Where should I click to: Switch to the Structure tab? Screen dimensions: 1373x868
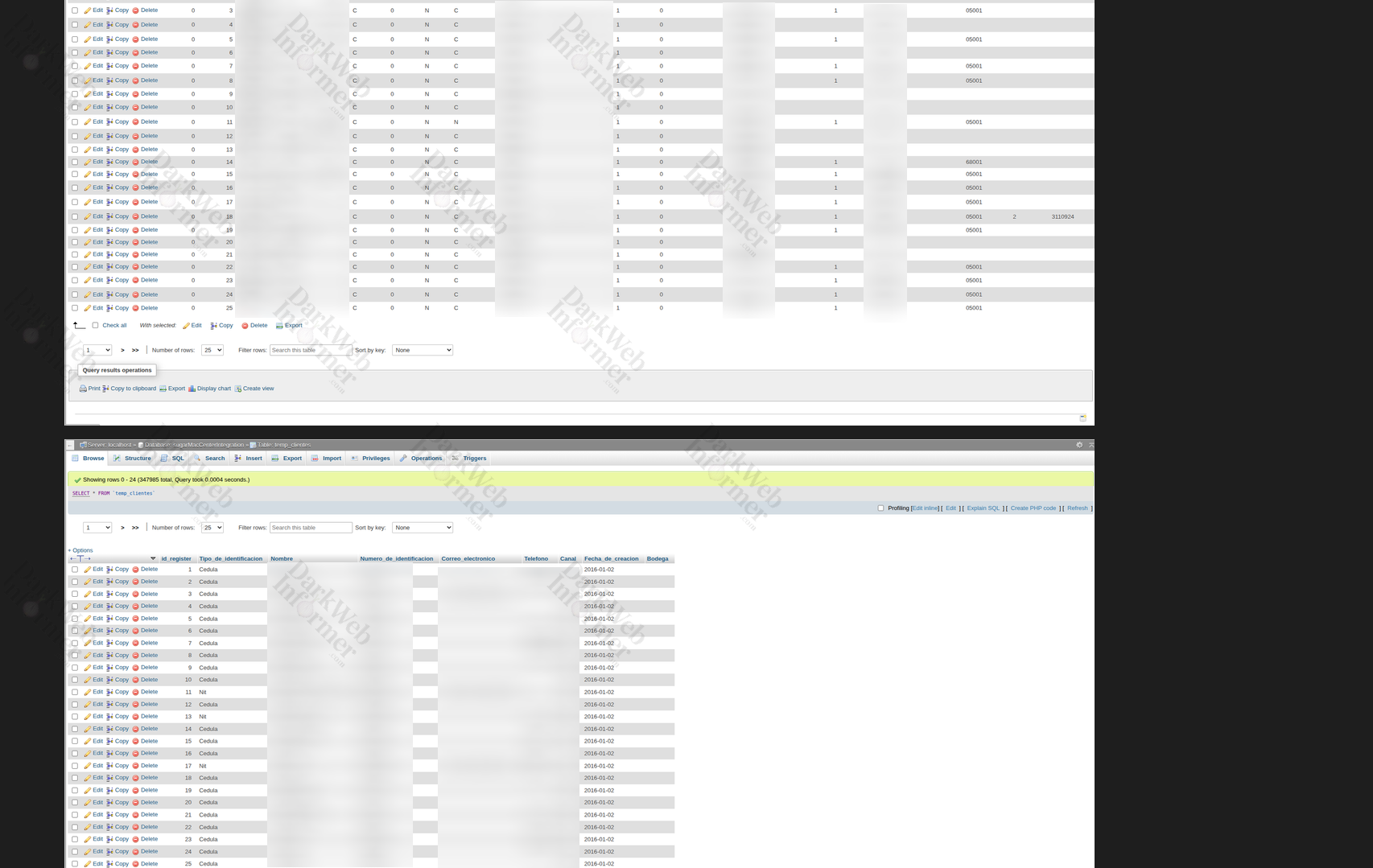[132, 459]
